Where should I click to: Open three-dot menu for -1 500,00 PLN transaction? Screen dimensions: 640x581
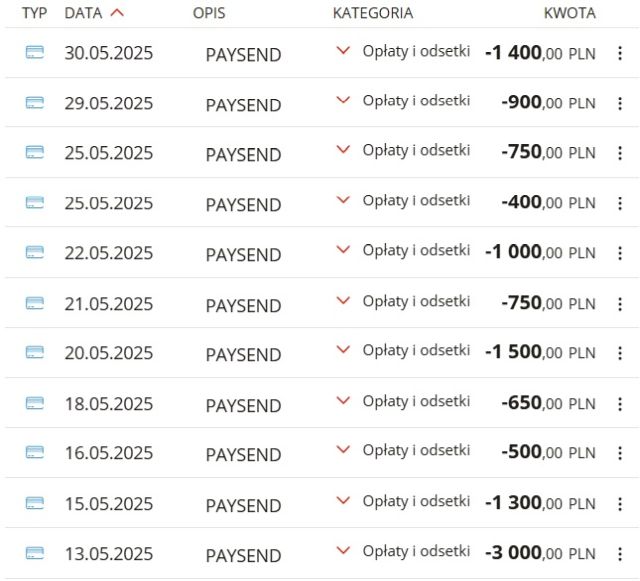tap(620, 353)
